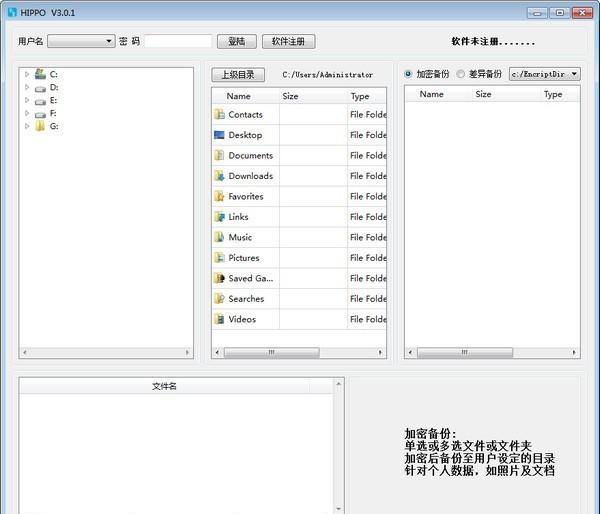Click the Favorites star folder icon

(x=219, y=196)
